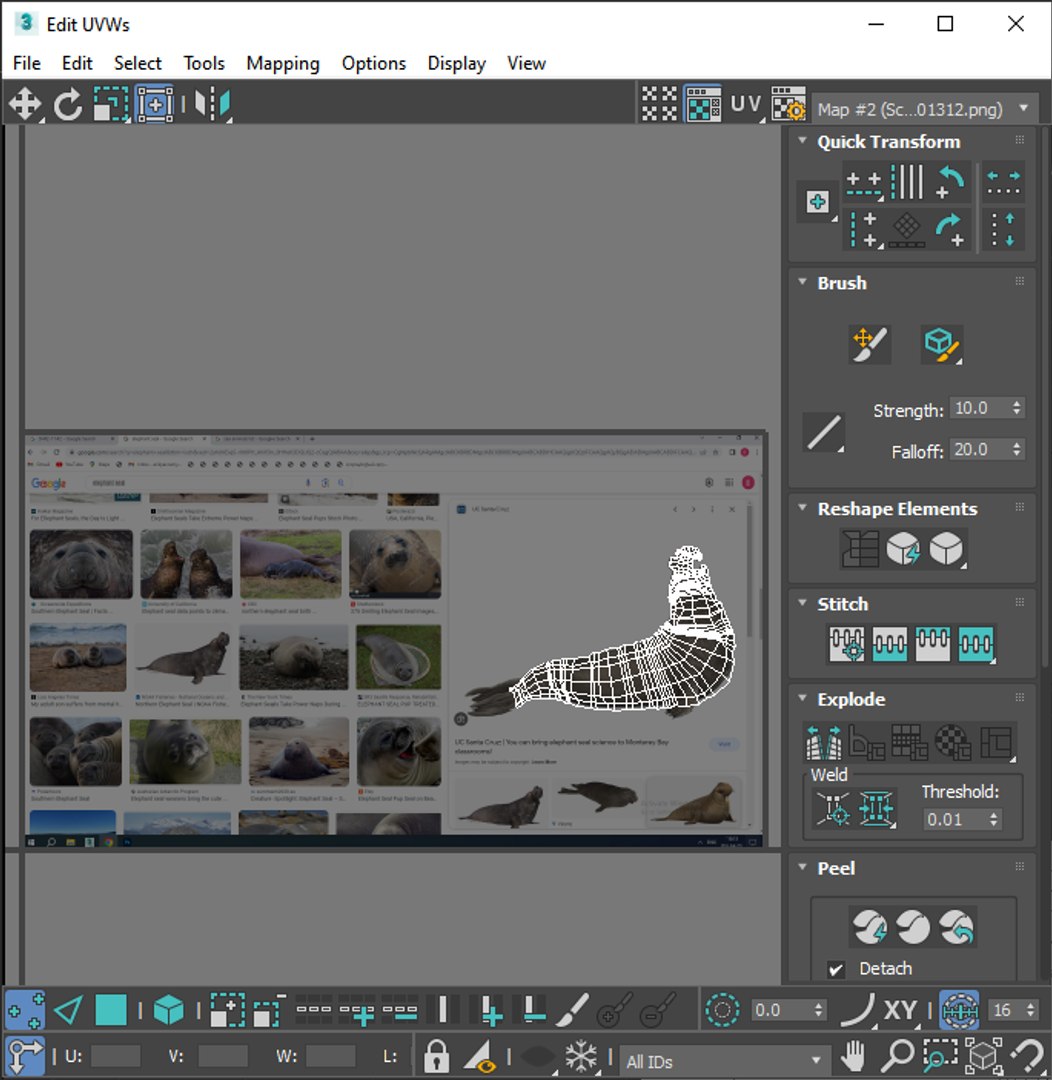The width and height of the screenshot is (1052, 1080).
Task: Select the Pan hand tool
Action: 853,1055
